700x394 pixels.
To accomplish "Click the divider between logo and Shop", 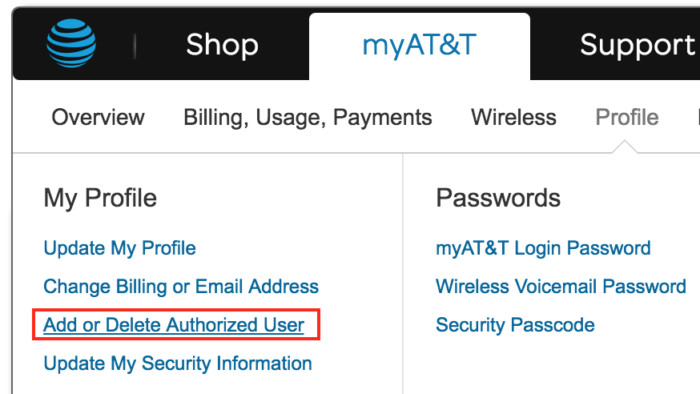I will tap(134, 46).
